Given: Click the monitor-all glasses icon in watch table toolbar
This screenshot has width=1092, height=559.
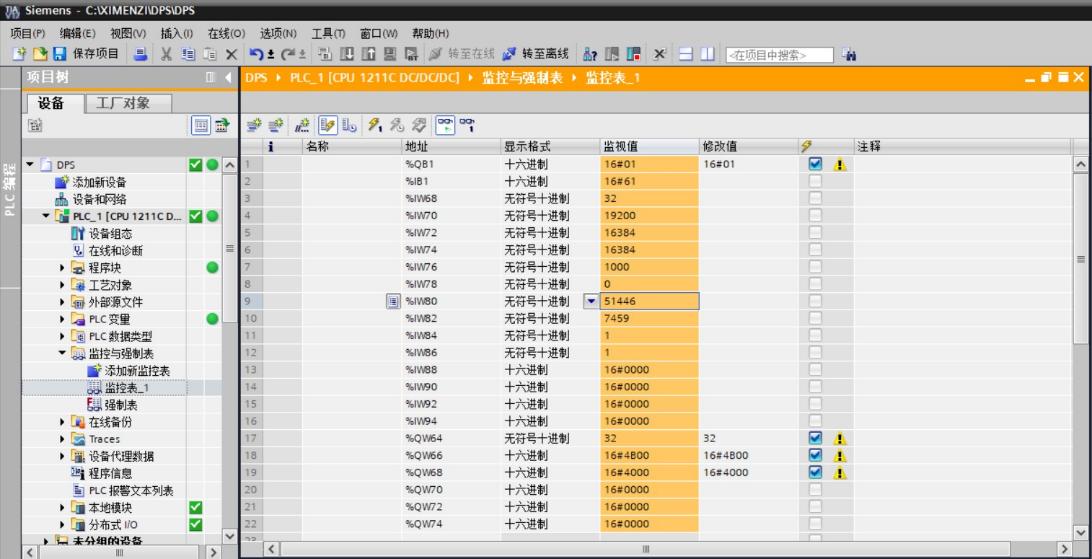Looking at the screenshot, I should pyautogui.click(x=444, y=122).
